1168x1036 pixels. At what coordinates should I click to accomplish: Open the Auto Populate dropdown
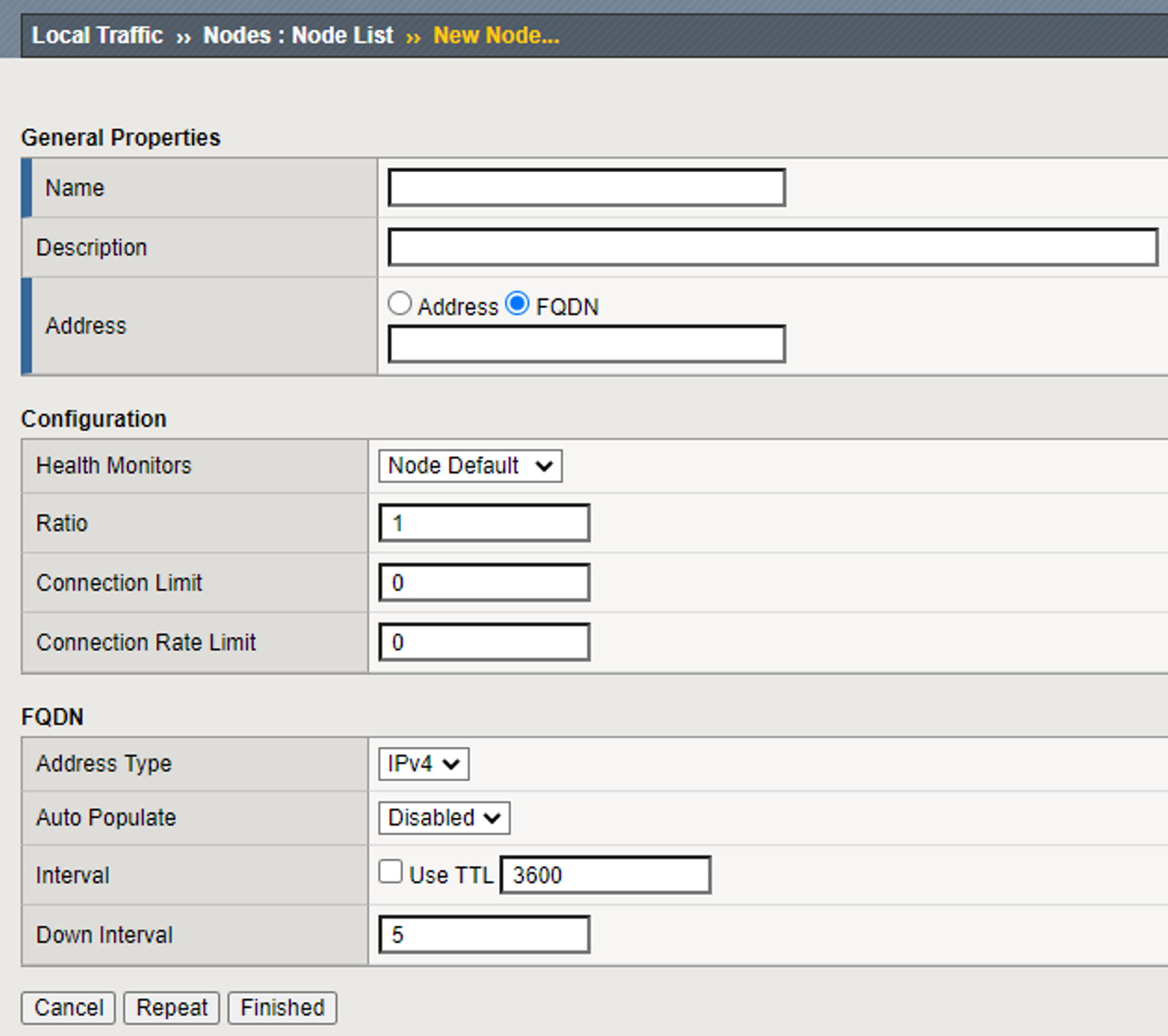coord(444,818)
